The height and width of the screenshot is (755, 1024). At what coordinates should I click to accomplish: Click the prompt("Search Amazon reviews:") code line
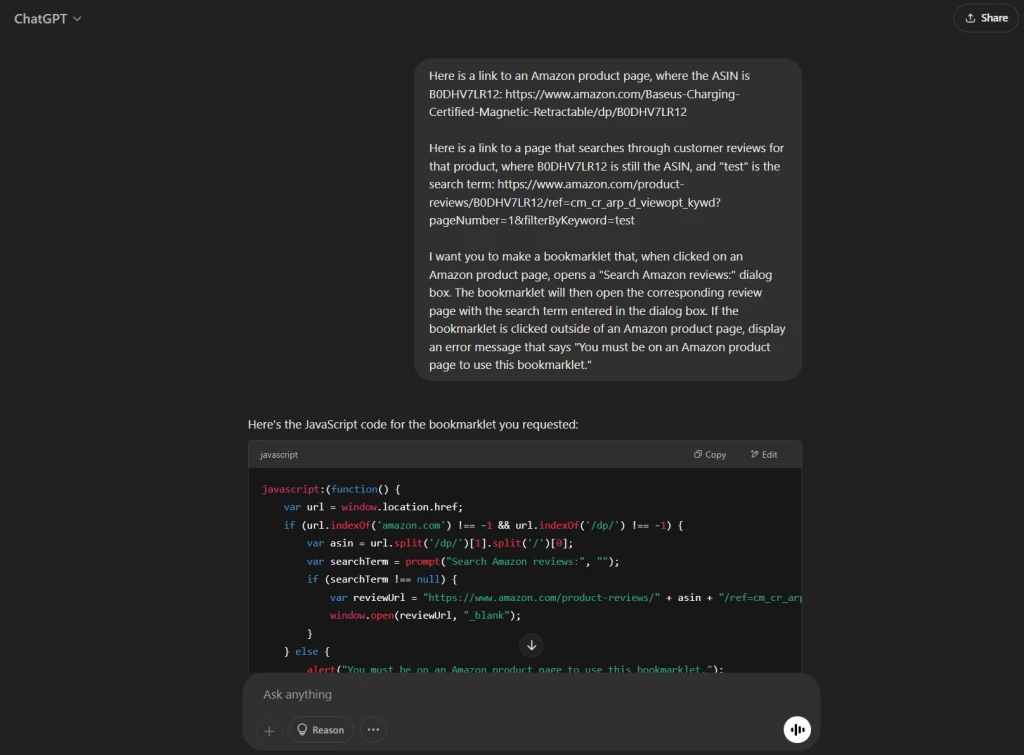pyautogui.click(x=463, y=561)
